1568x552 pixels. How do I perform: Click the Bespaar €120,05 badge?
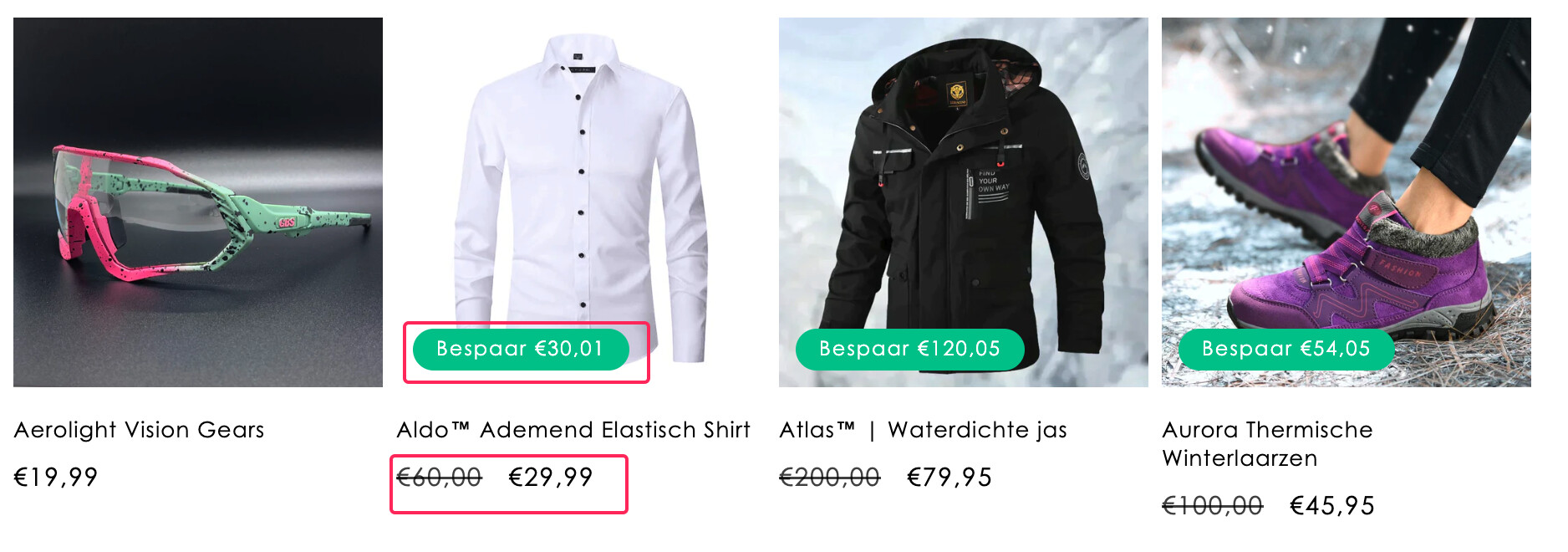tap(910, 349)
